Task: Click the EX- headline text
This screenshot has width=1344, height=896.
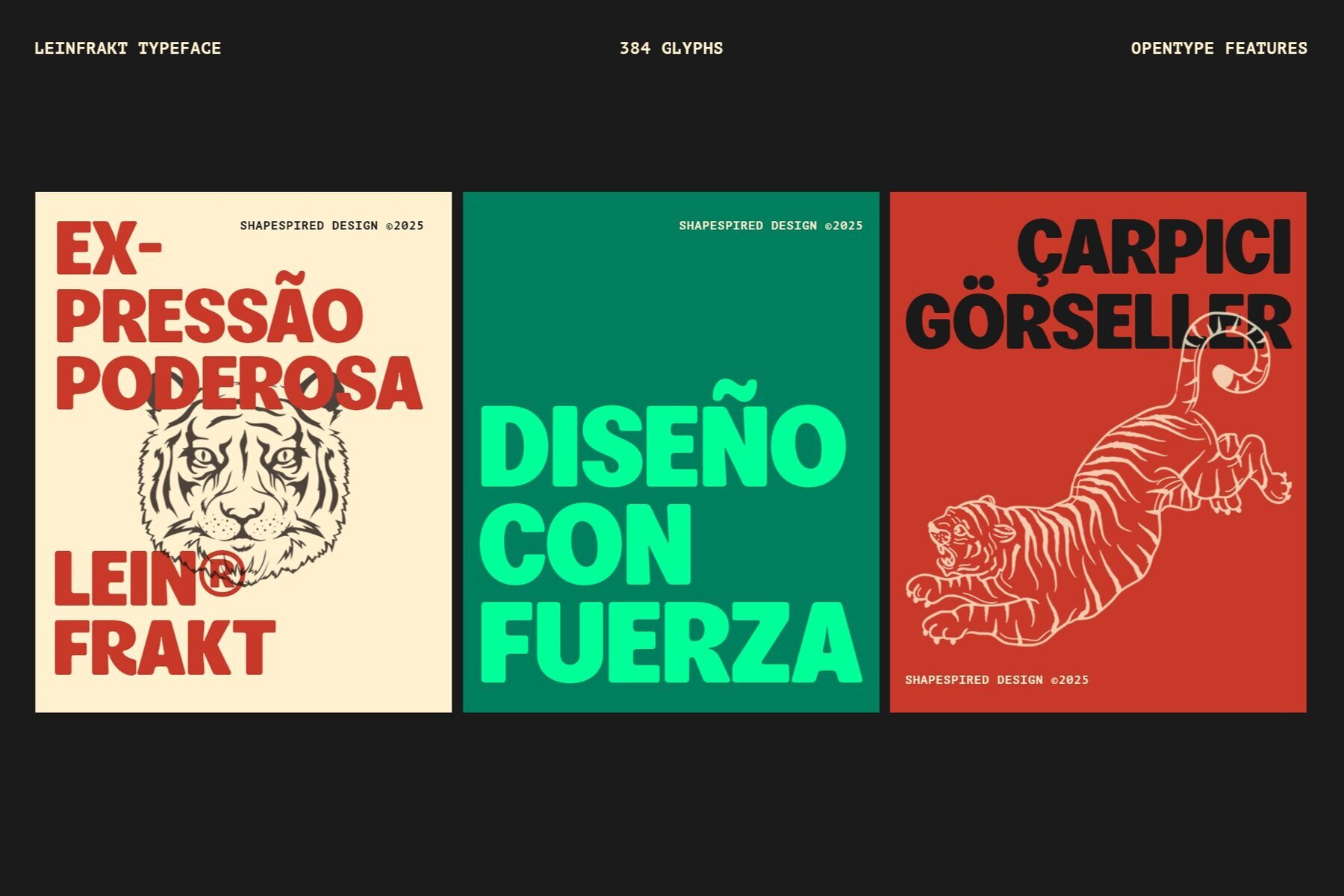Action: [109, 248]
